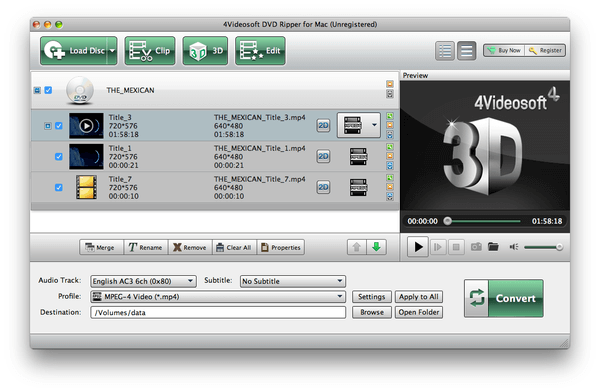The image size is (600, 392).
Task: Open profile Settings
Action: coord(372,297)
